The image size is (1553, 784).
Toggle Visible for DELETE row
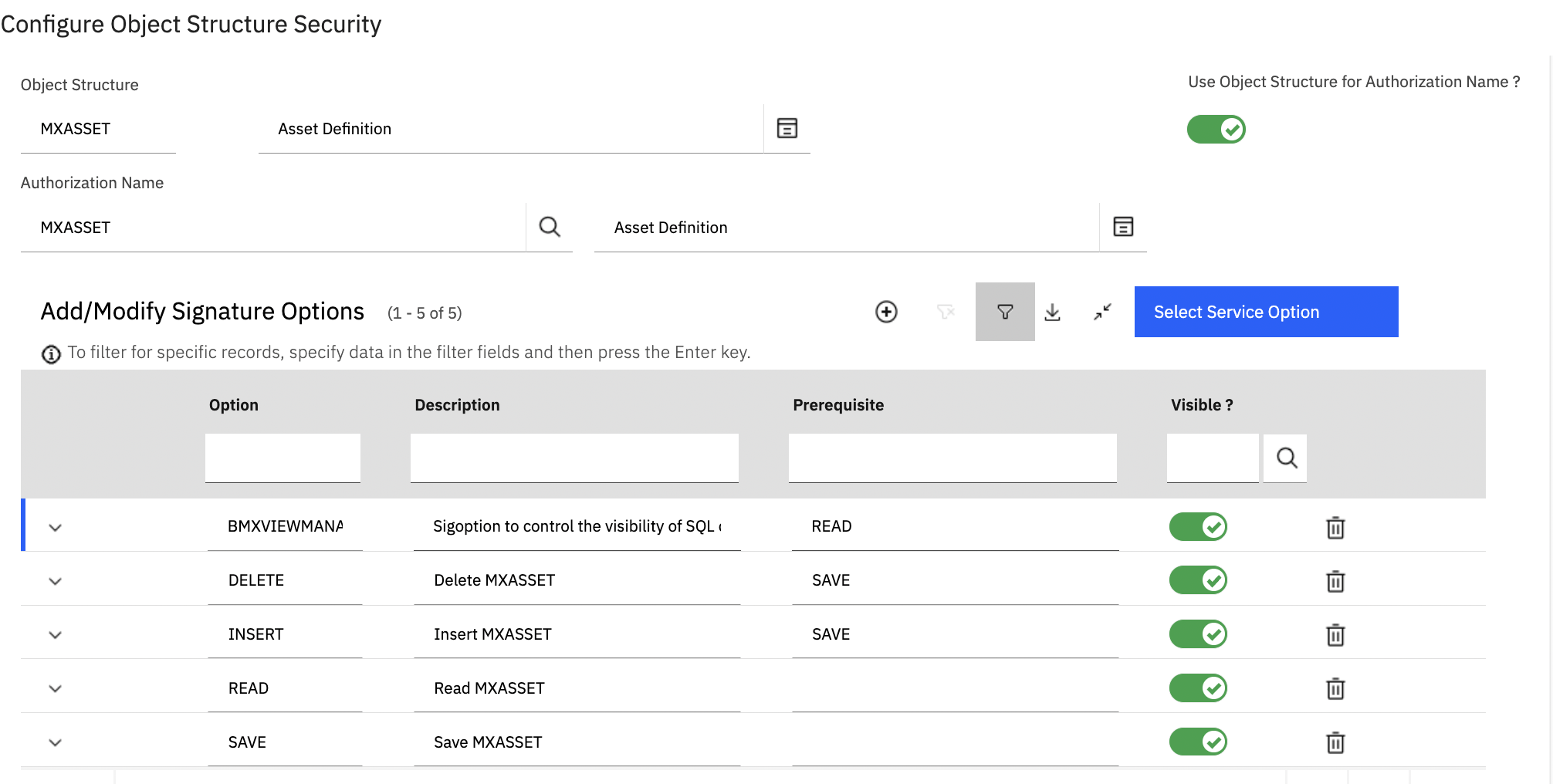[1198, 580]
